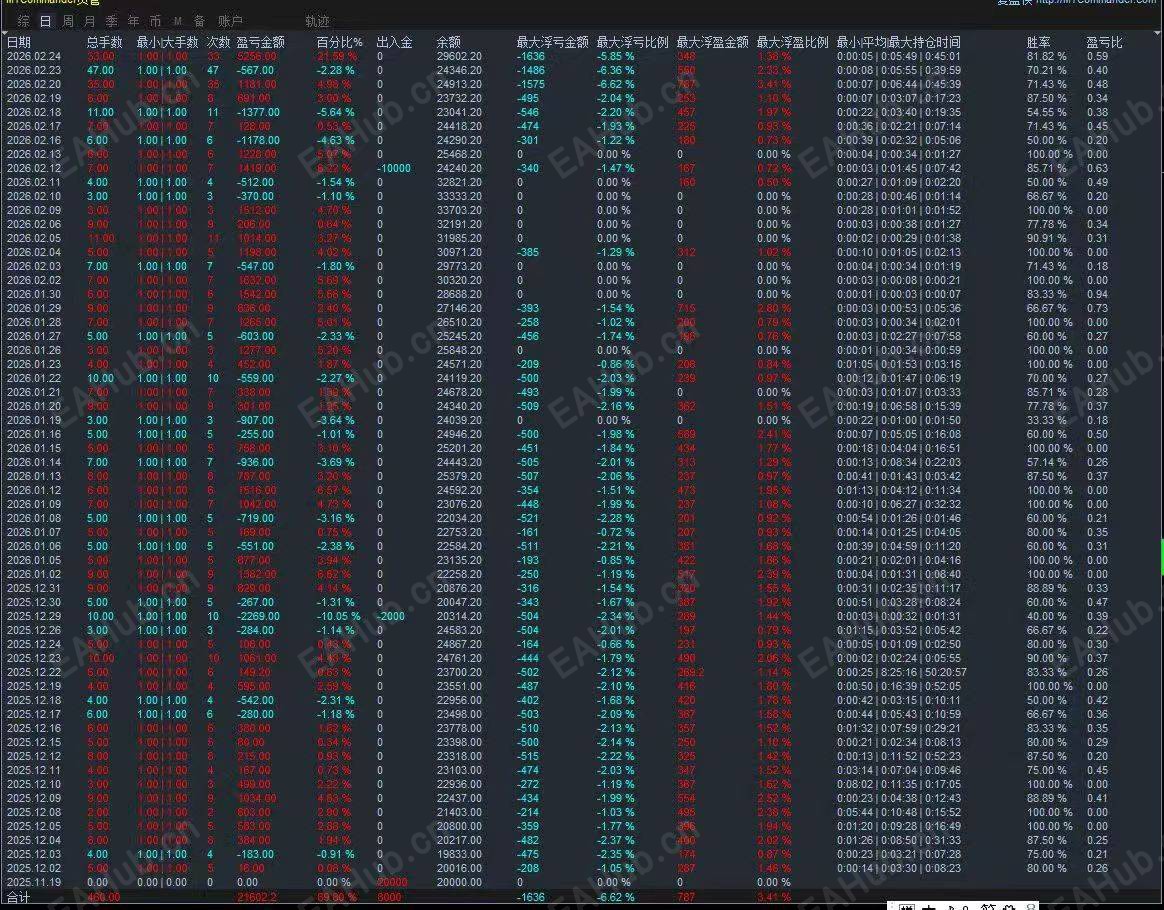Click holding time 0:08:02 | 0:11:35 | 0:17:05
Screen dimensions: 1164x910
click(899, 785)
